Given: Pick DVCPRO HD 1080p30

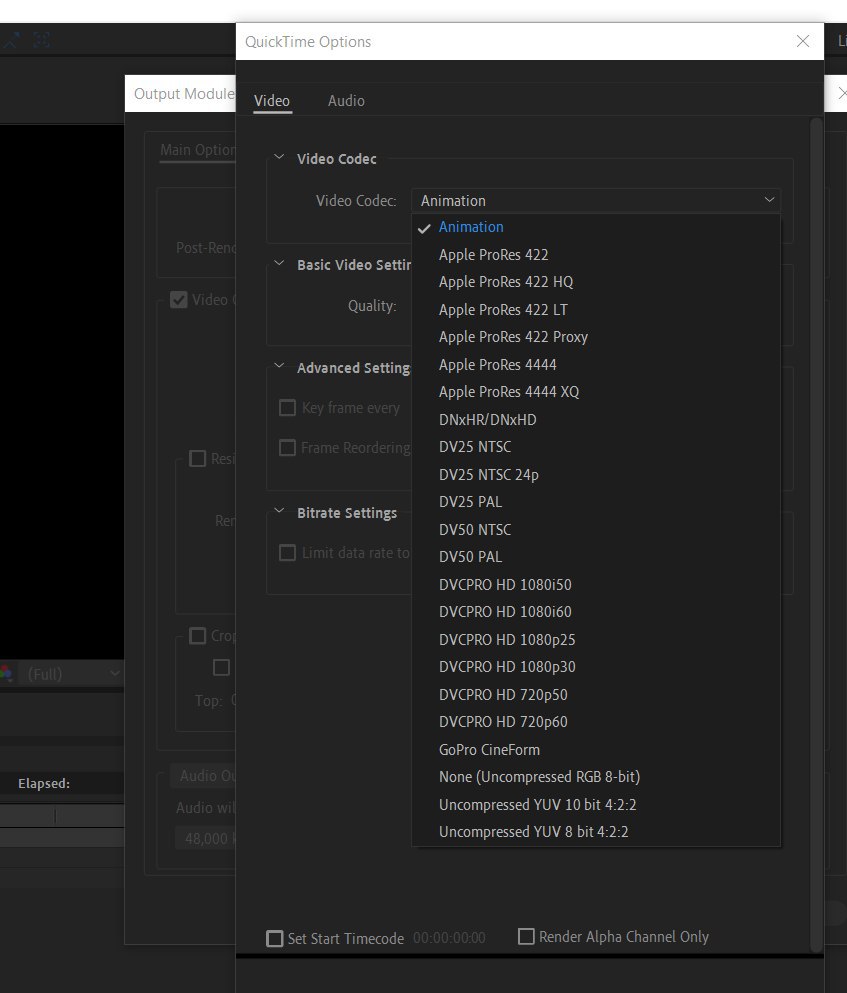Looking at the screenshot, I should pyautogui.click(x=596, y=667).
